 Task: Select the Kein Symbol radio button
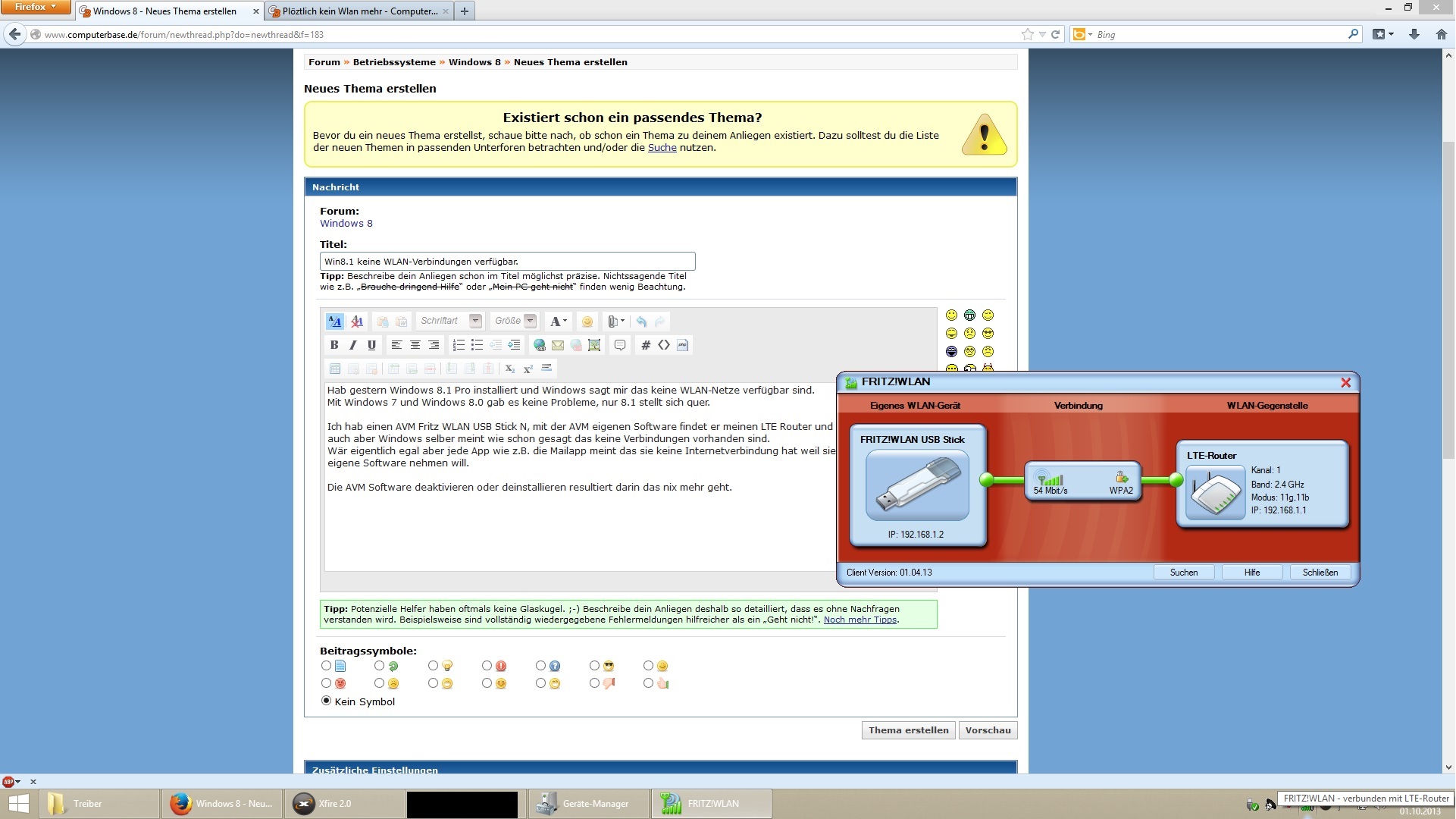(326, 701)
